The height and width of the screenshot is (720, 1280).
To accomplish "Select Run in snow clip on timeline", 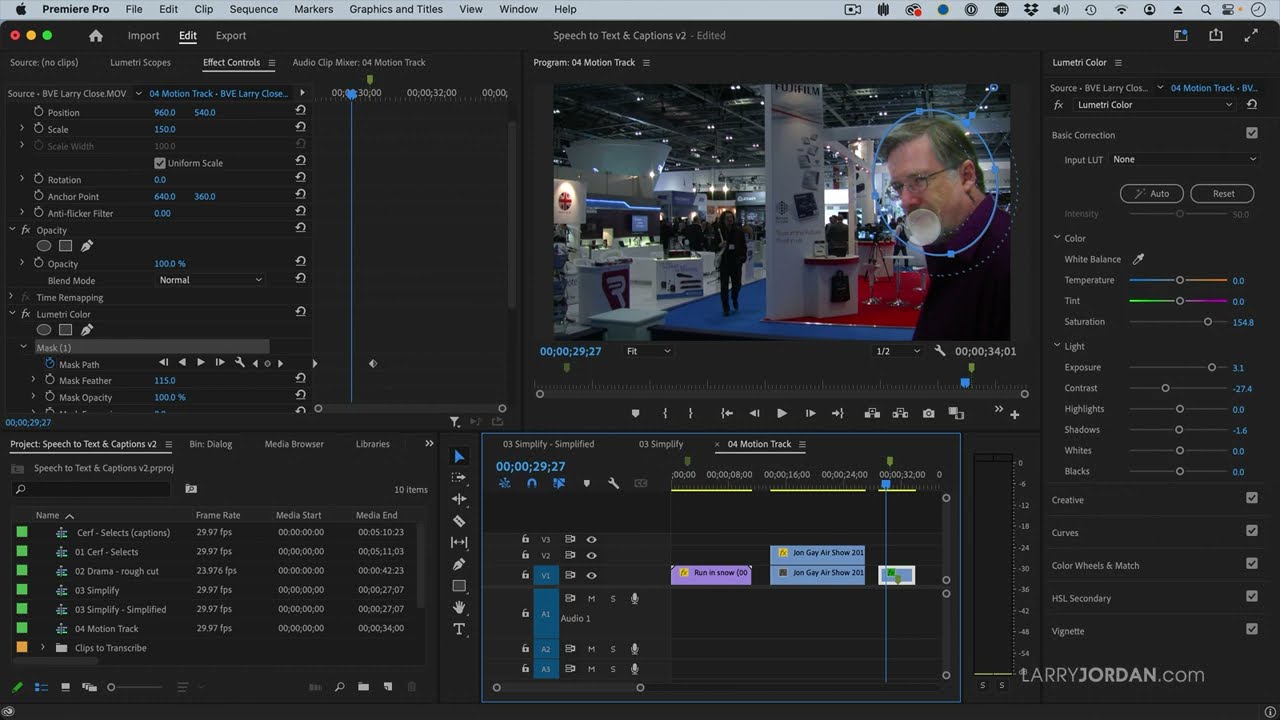I will coord(711,574).
